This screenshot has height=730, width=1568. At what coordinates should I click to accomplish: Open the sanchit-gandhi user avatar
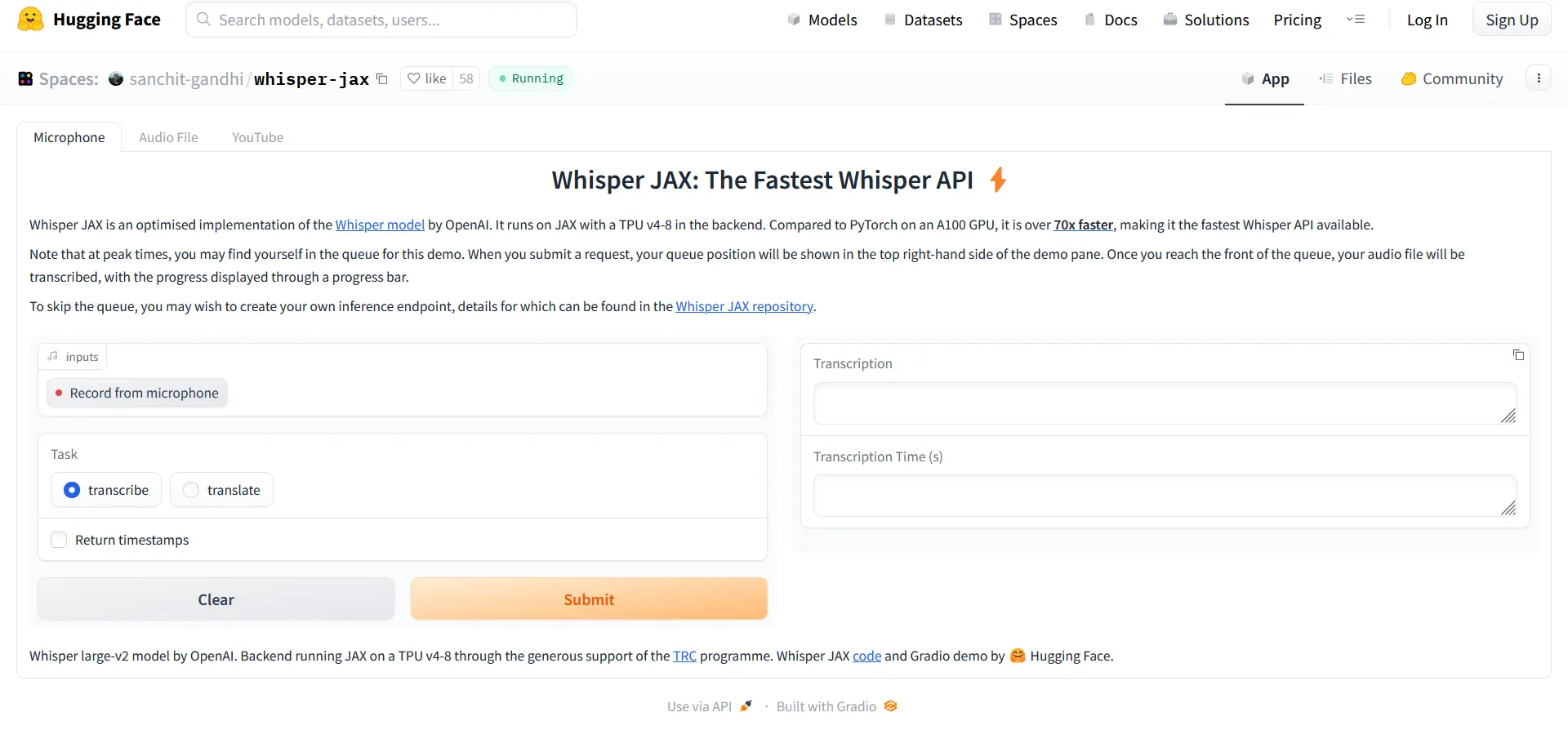[116, 79]
